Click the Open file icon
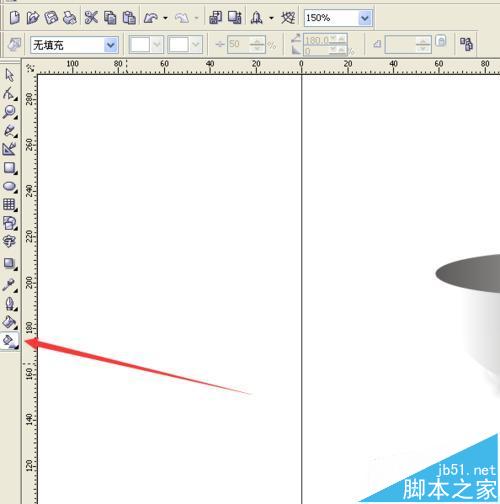Viewport: 500px width, 504px height. [33, 18]
